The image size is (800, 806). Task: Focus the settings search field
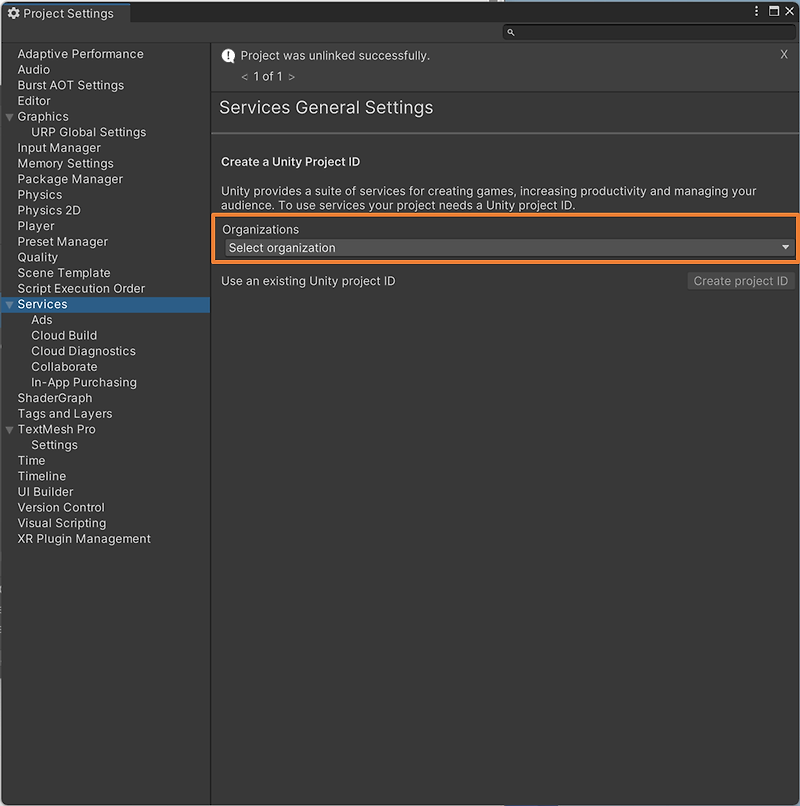point(649,32)
